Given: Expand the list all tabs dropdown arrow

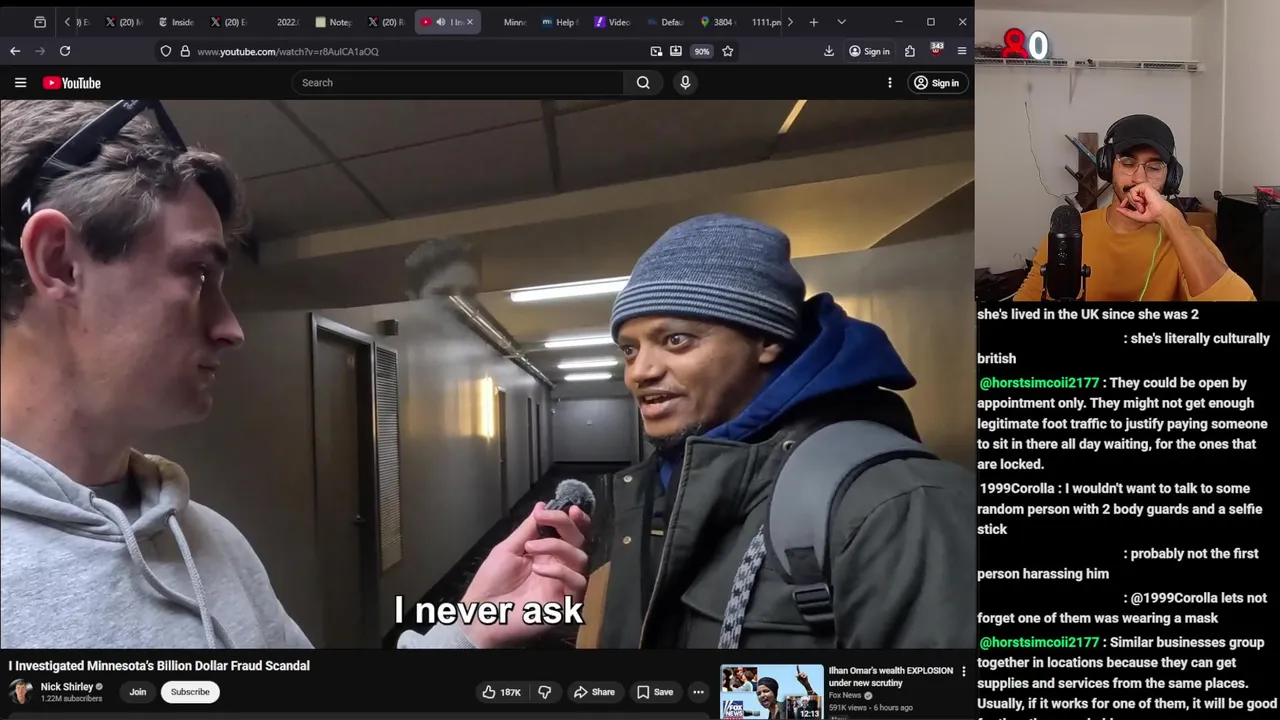Looking at the screenshot, I should [x=841, y=22].
